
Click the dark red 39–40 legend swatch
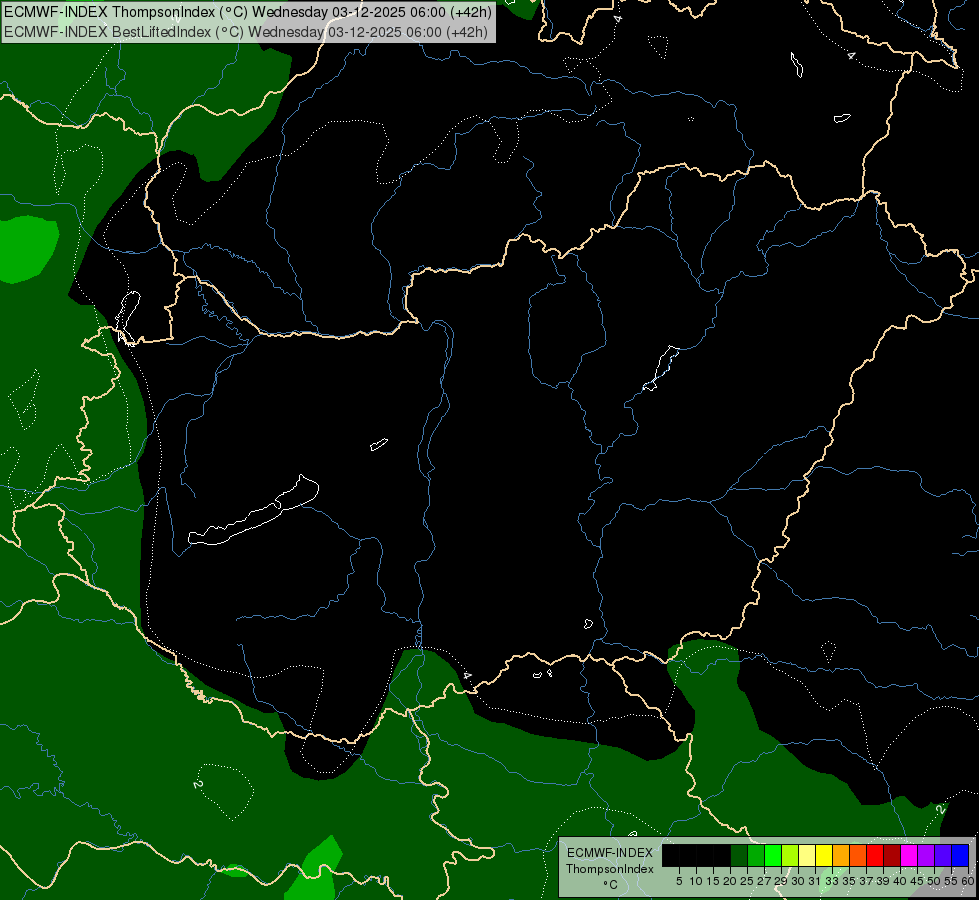[x=892, y=855]
